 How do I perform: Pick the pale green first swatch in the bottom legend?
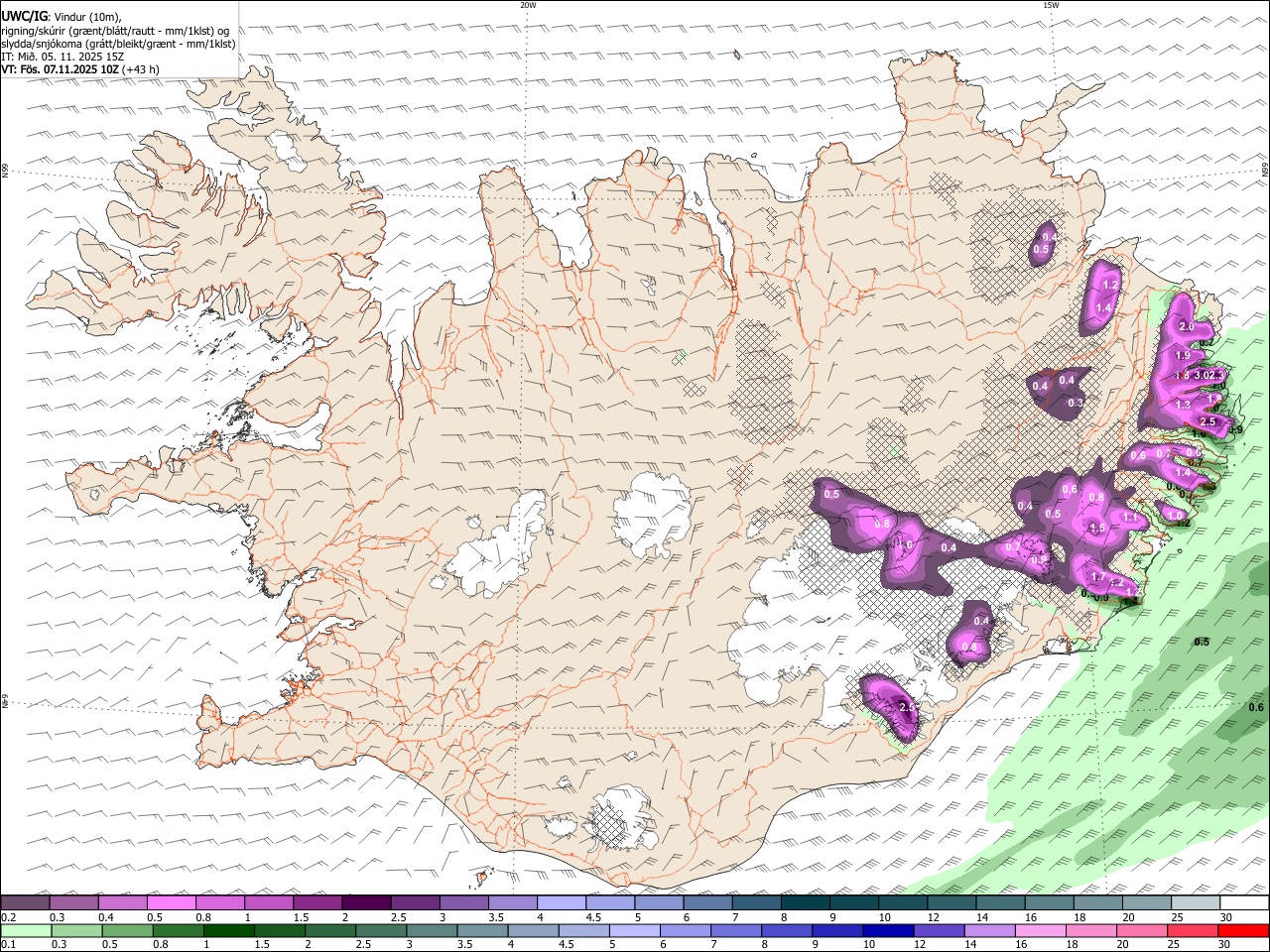pyautogui.click(x=25, y=931)
